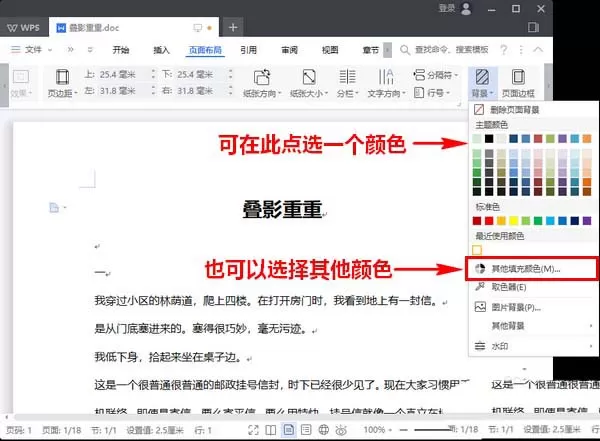Enable eye-protection mode in status bar
This screenshot has width=600, height=441.
341,430
